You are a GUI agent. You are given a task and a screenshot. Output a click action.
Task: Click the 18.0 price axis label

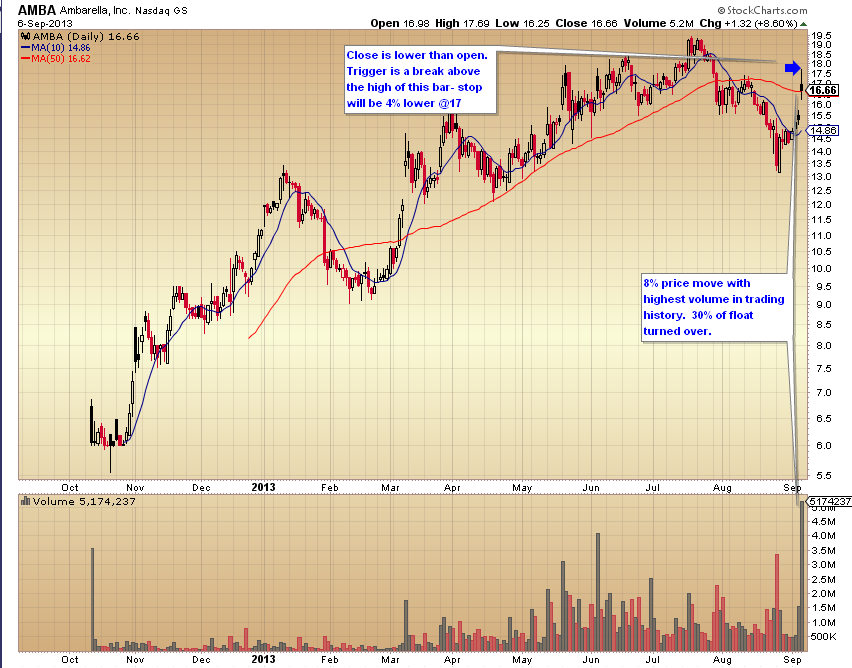(822, 64)
